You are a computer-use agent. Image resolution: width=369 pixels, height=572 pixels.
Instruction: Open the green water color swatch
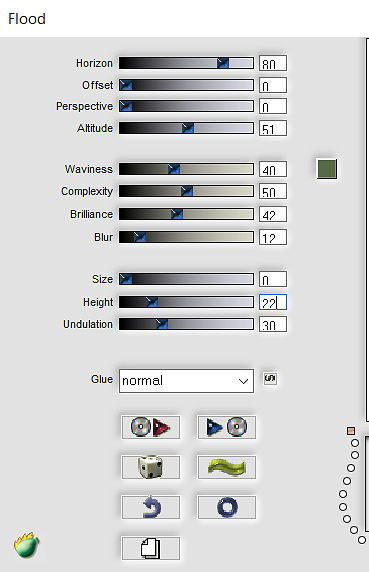(327, 169)
